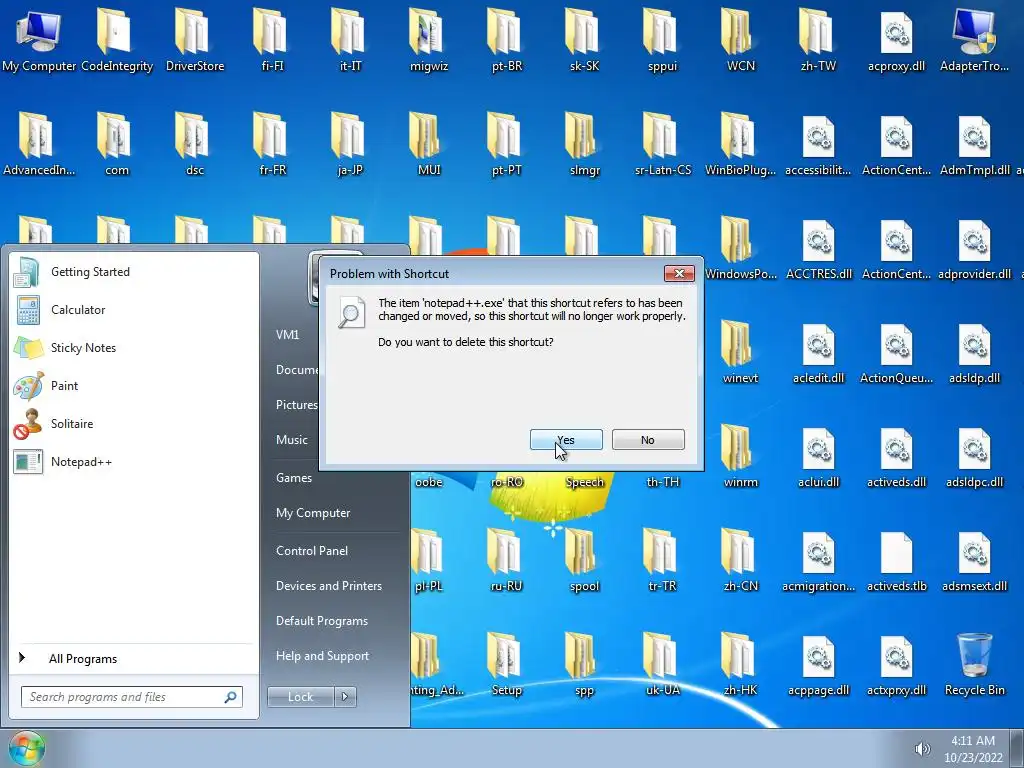Launch Paint from Start menu
This screenshot has height=768, width=1024.
[x=134, y=385]
